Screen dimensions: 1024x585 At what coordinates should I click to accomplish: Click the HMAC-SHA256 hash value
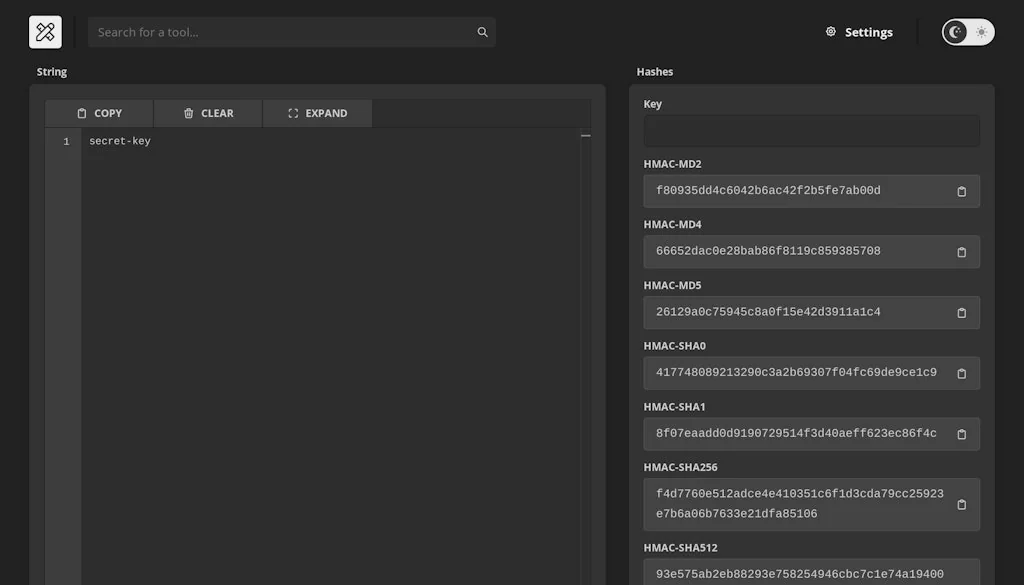coord(799,504)
